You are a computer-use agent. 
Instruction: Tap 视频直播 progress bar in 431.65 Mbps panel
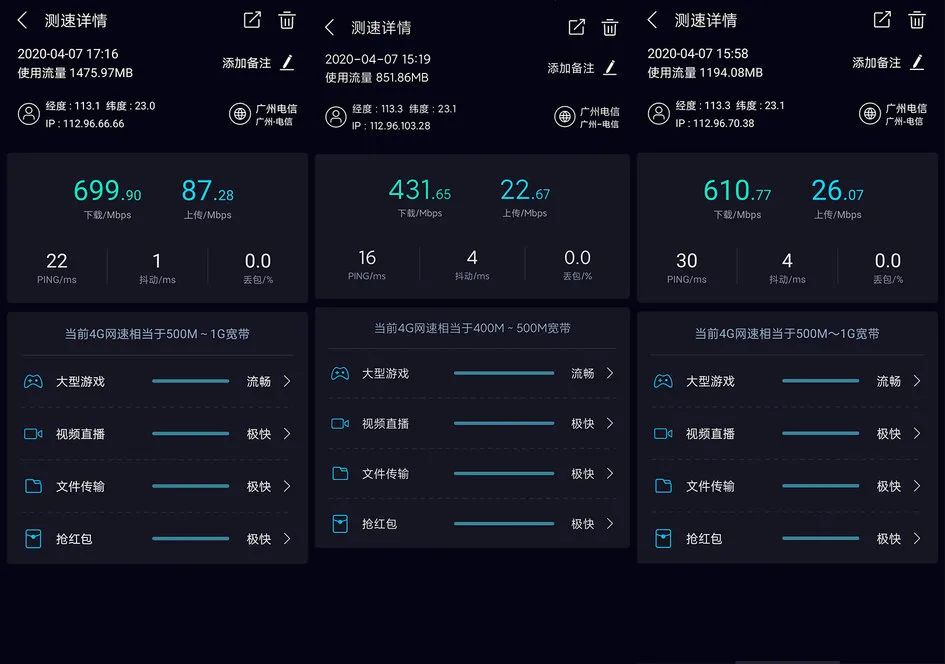click(504, 423)
